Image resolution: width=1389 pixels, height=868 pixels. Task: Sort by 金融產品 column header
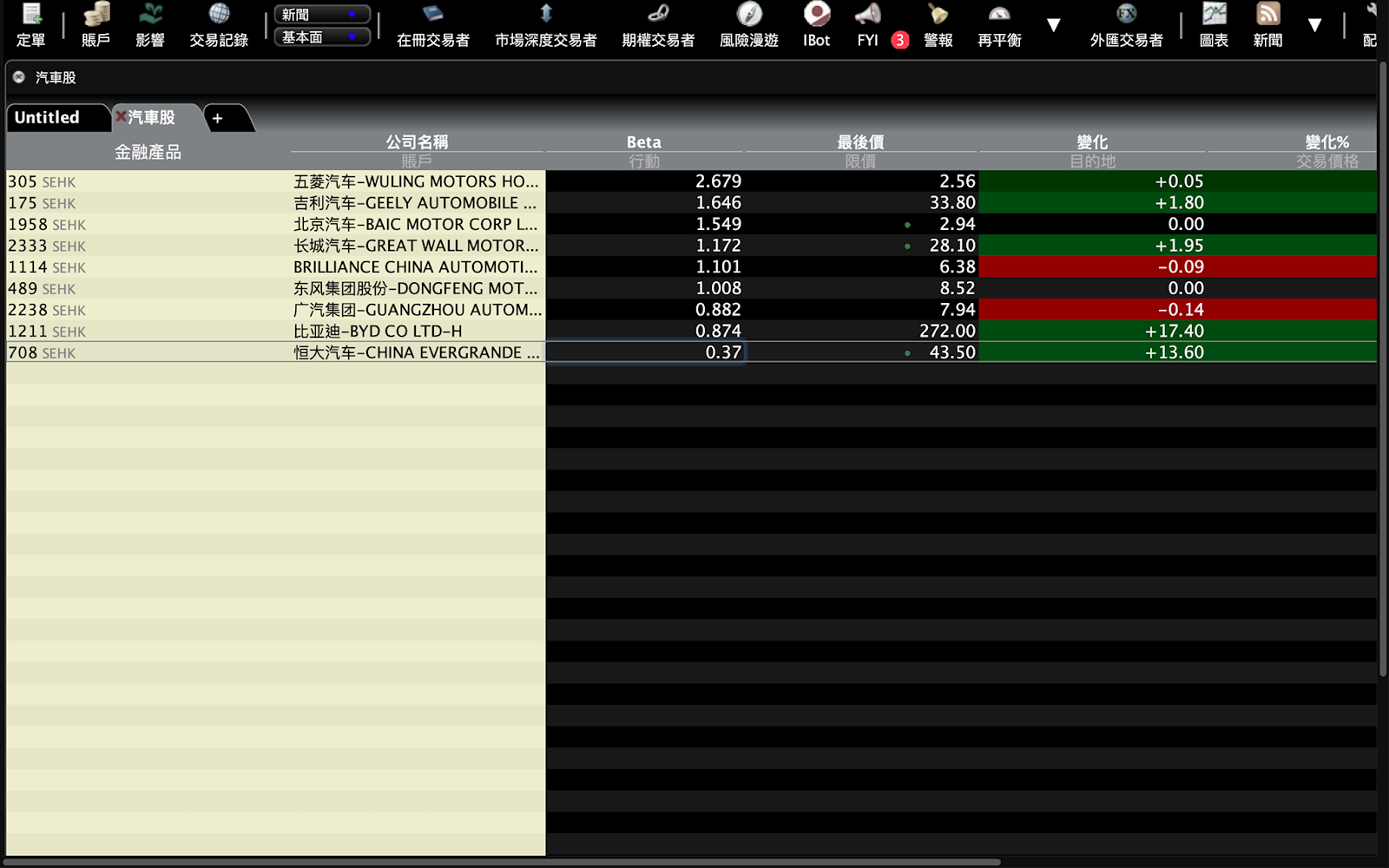pyautogui.click(x=148, y=152)
